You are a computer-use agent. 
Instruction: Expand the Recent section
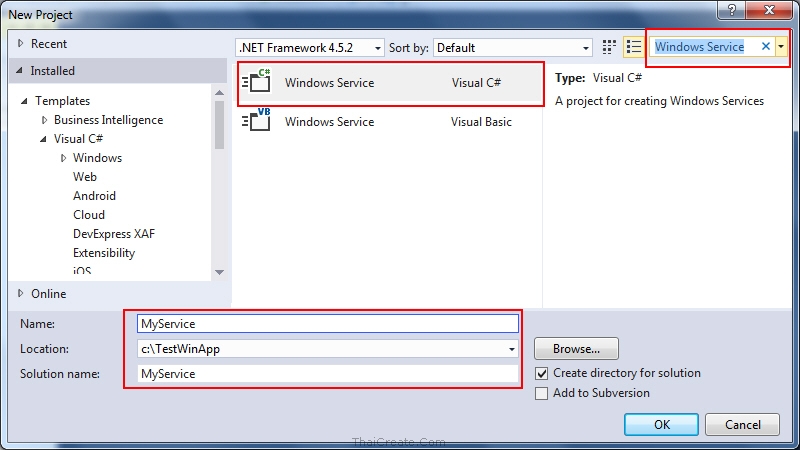(22, 44)
